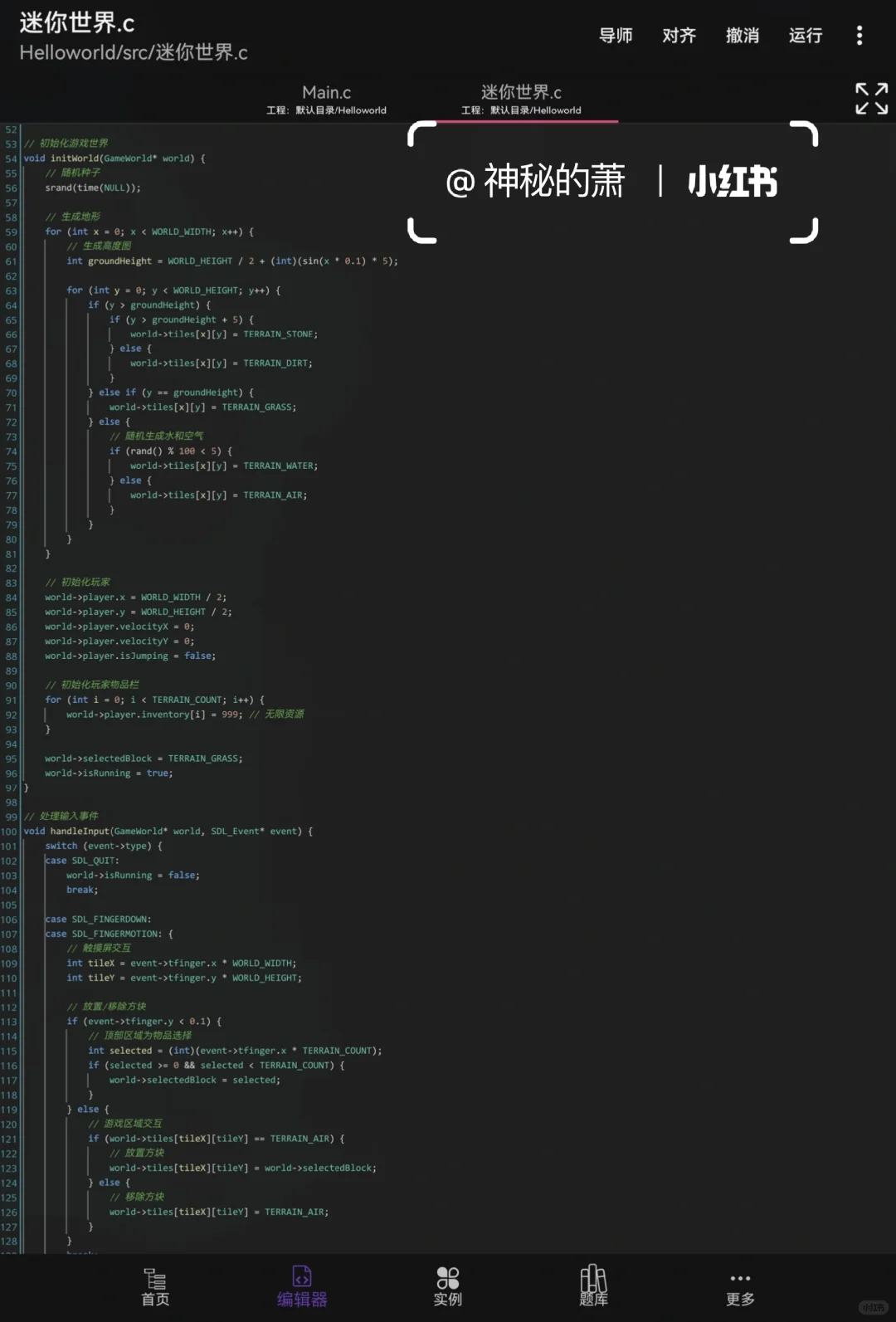This screenshot has height=1322, width=896.
Task: Click the line 'if (rand() % 100 < 5) {'
Action: pyautogui.click(x=171, y=451)
